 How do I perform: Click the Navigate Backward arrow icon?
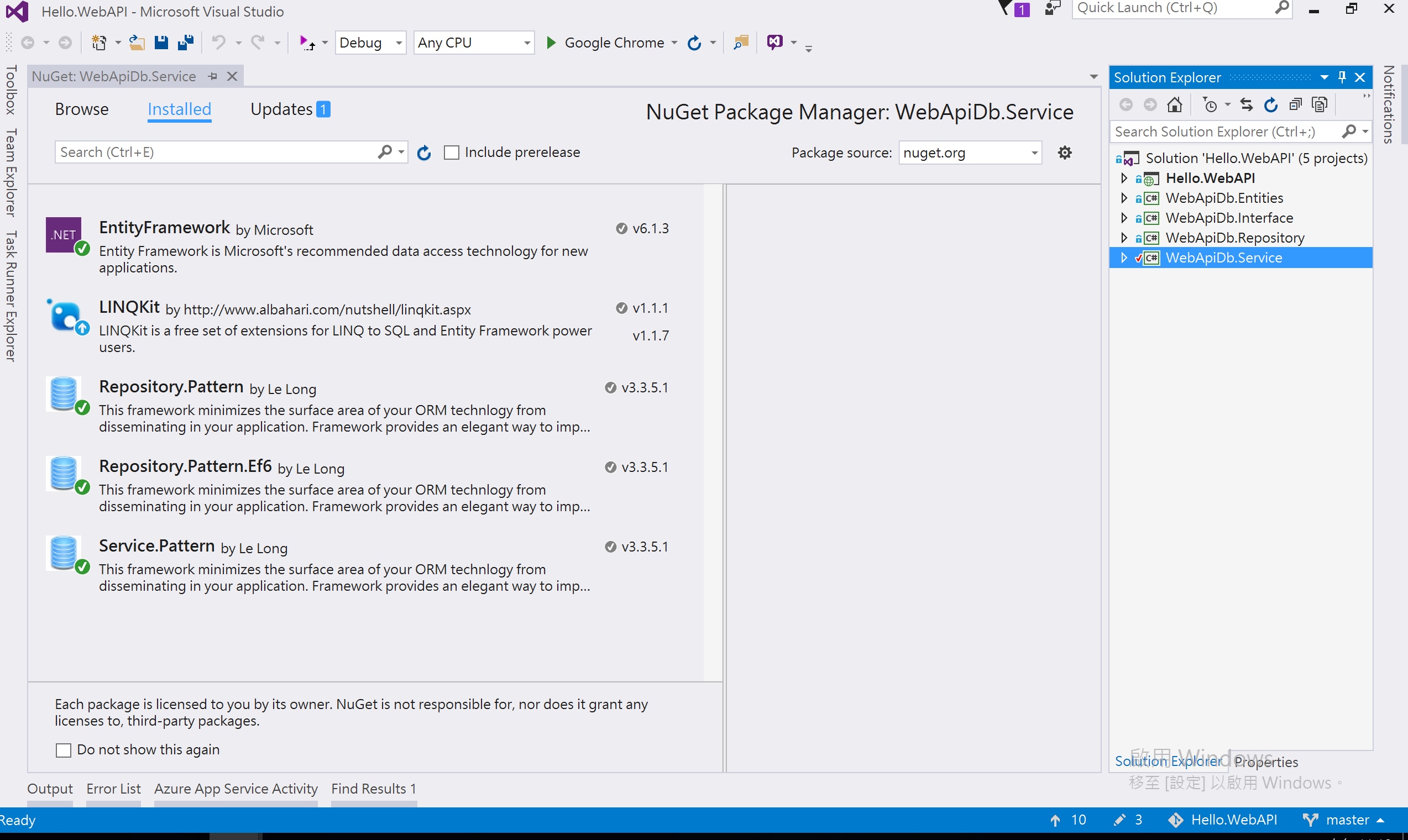28,43
